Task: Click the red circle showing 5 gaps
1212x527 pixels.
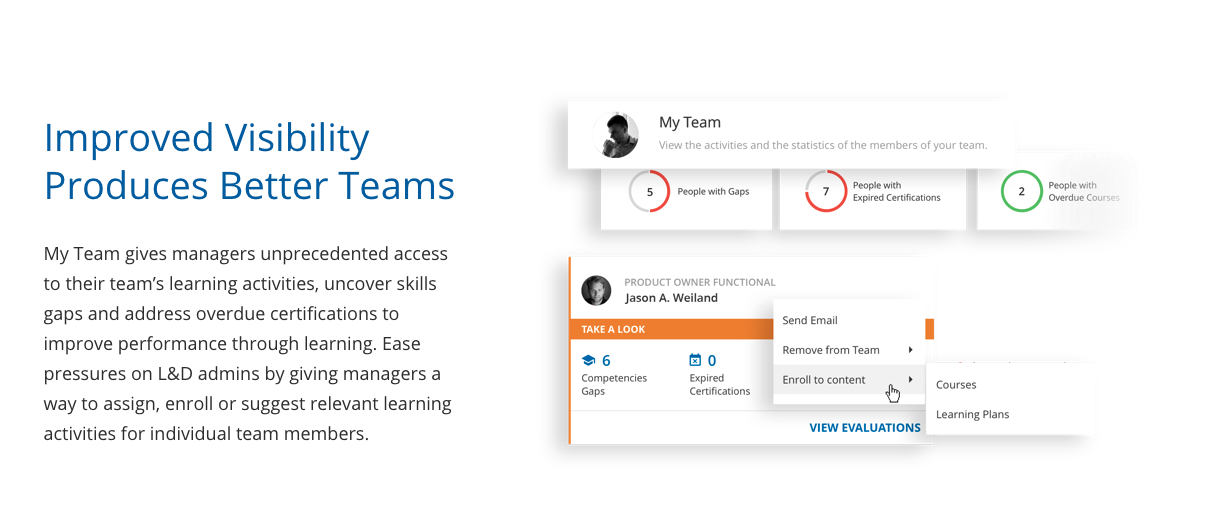Action: [649, 191]
